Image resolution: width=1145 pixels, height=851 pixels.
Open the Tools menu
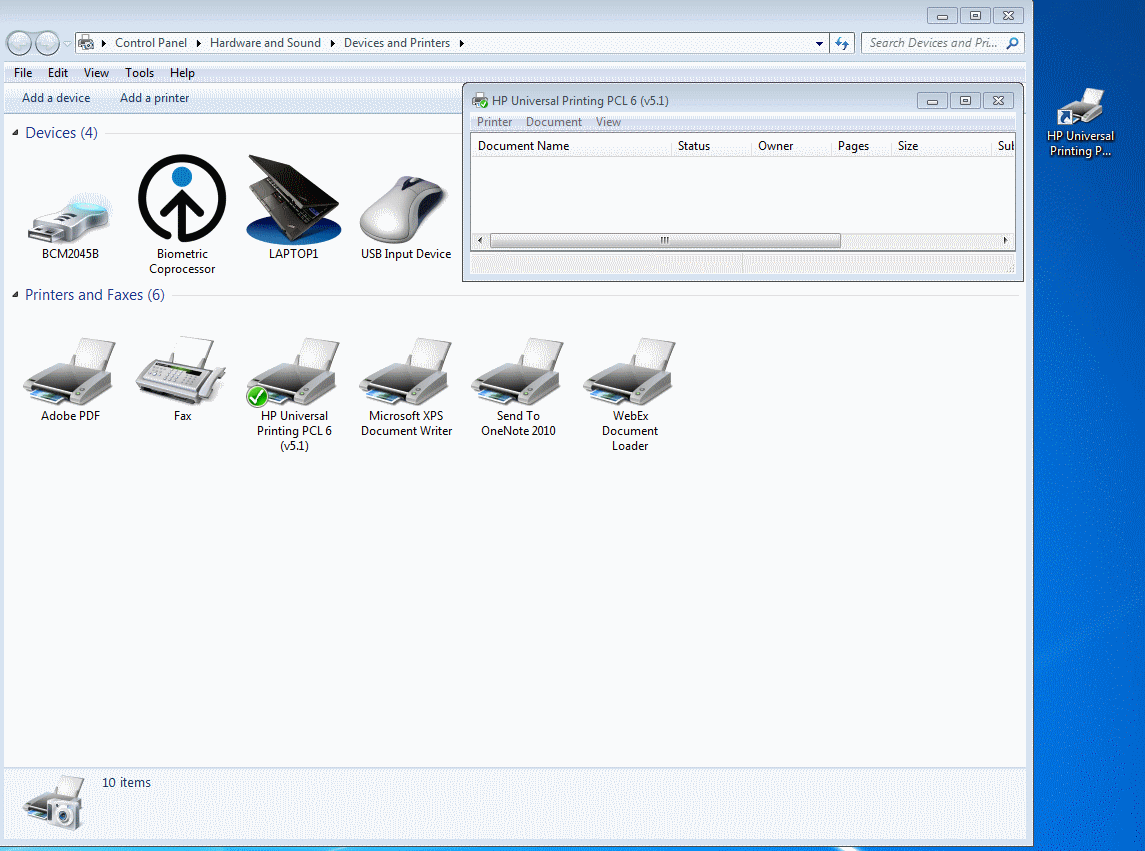[x=139, y=72]
